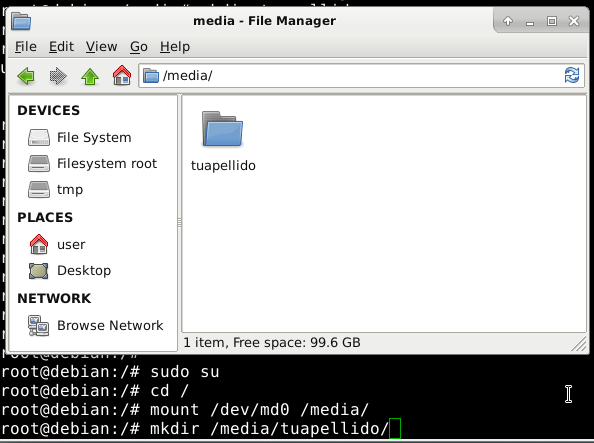Screen dimensions: 594x443
Task: Open the Go menu
Action: [x=139, y=47]
